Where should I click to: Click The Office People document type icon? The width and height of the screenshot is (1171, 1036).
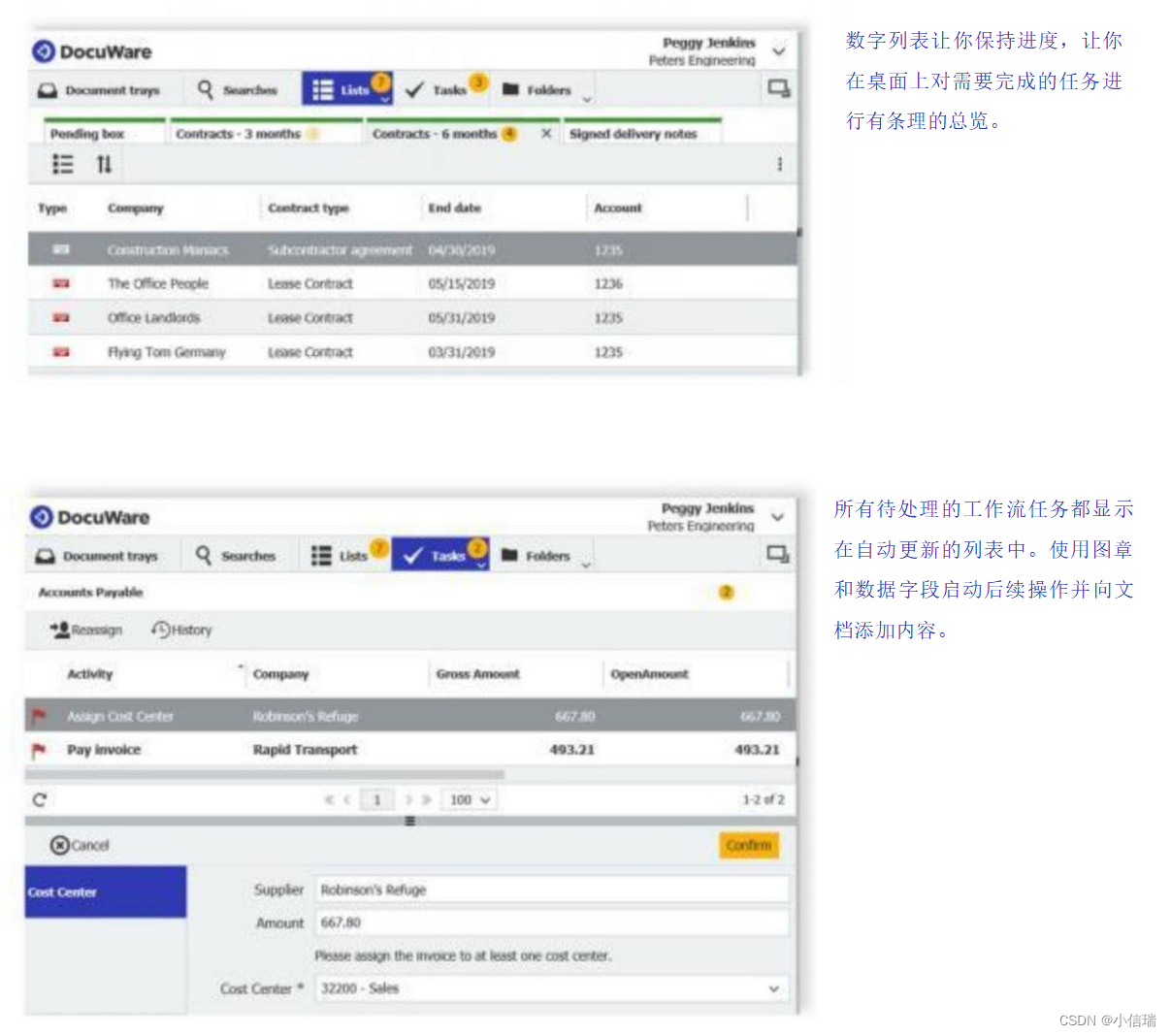[x=61, y=283]
